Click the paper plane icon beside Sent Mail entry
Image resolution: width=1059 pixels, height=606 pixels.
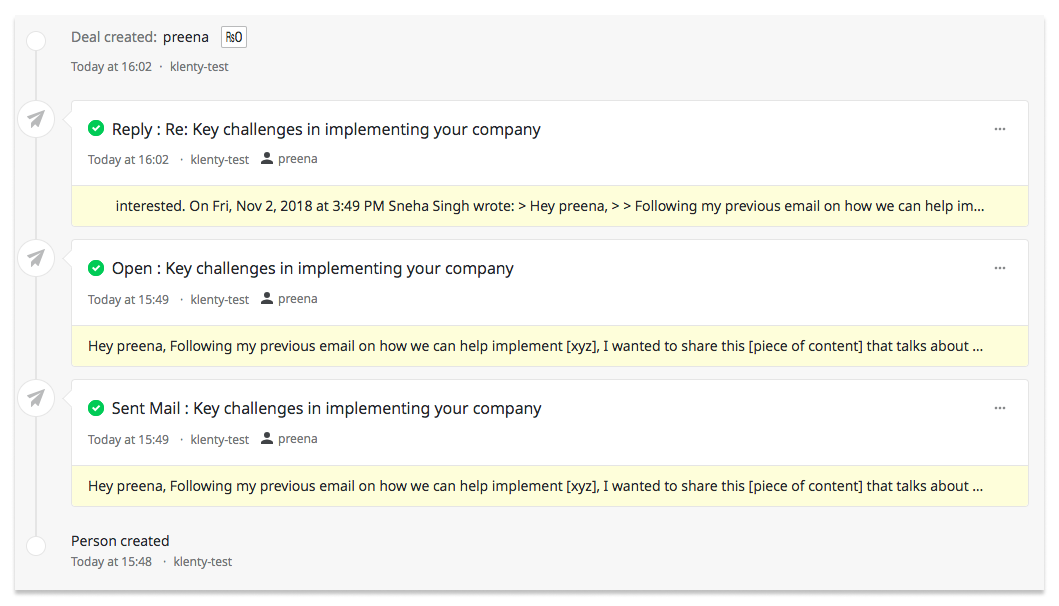[36, 399]
